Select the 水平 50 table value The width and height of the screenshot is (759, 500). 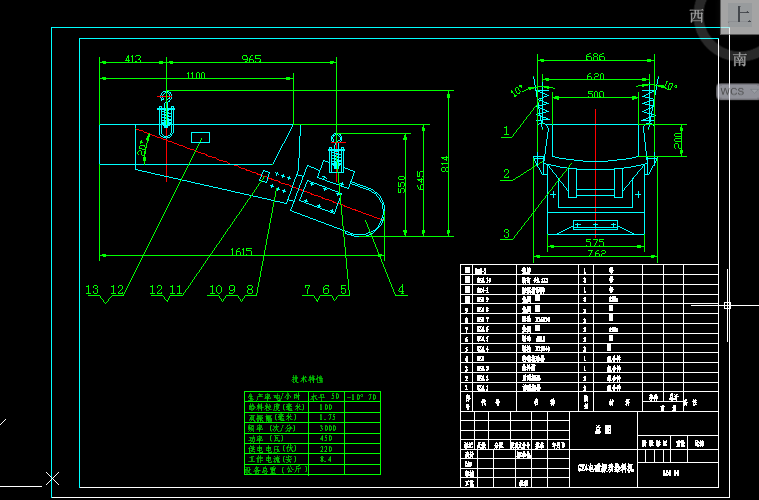click(326, 396)
